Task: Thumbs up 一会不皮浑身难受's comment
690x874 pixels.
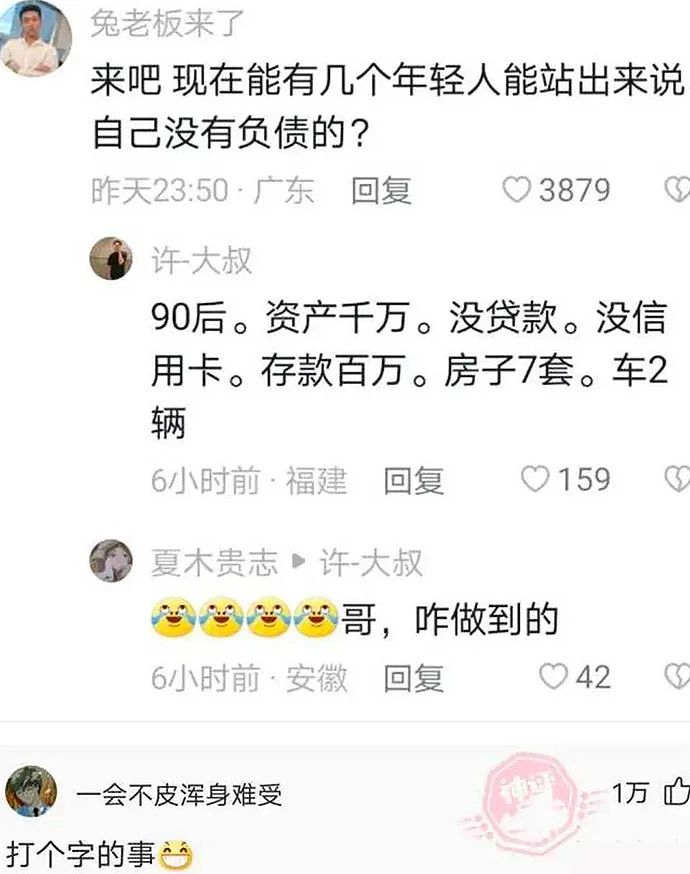Action: coord(677,792)
